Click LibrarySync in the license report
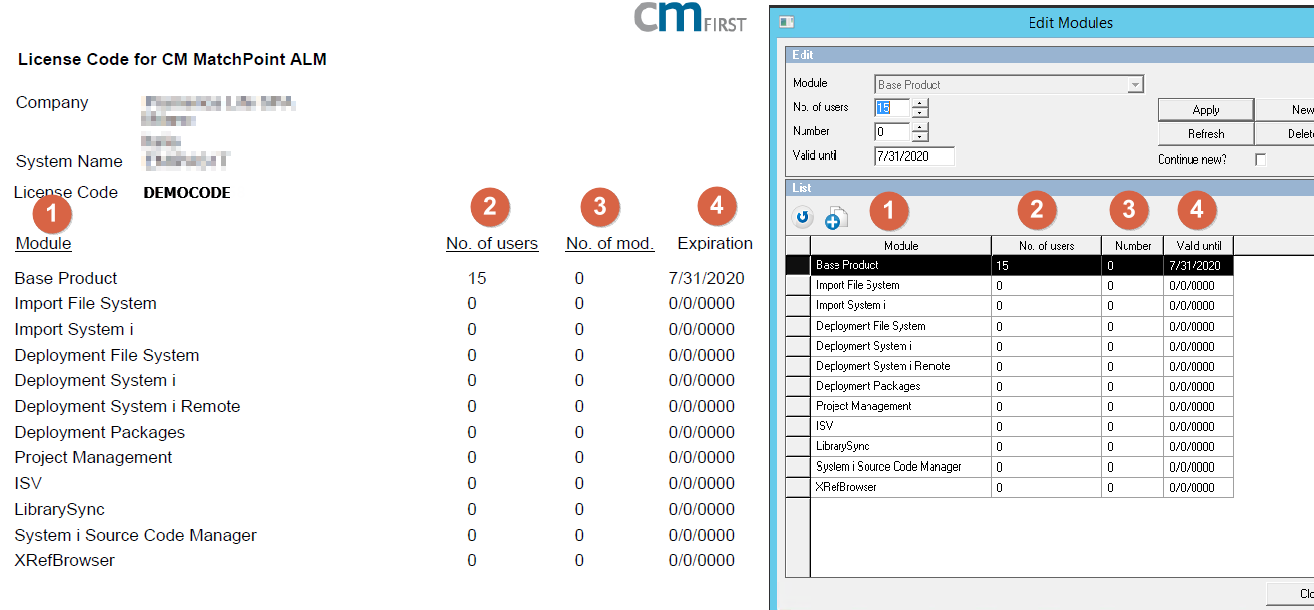 pos(59,509)
